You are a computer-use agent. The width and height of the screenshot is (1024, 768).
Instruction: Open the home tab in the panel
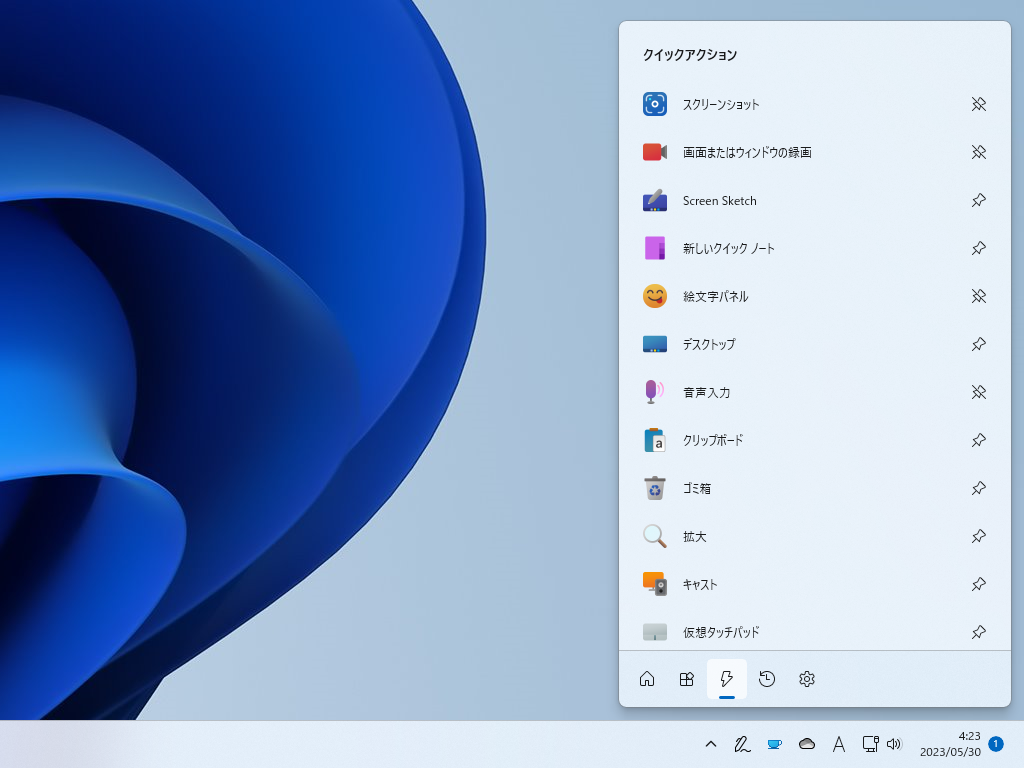(647, 679)
